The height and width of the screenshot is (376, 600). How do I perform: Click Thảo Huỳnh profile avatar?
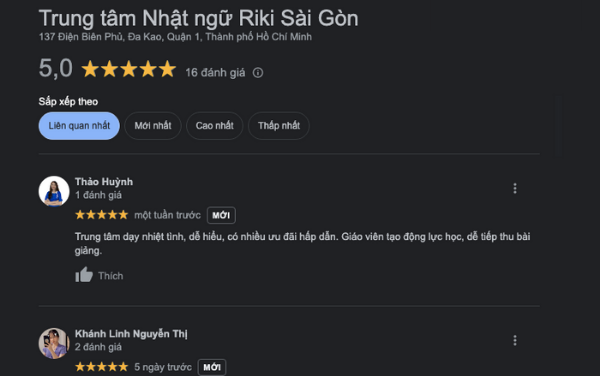coord(54,191)
